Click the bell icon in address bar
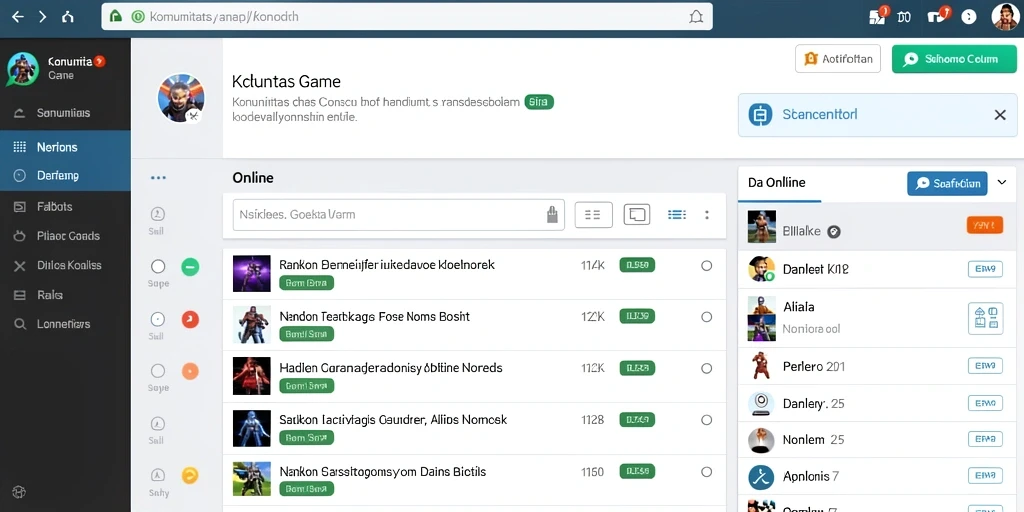The height and width of the screenshot is (512, 1024). (x=696, y=17)
